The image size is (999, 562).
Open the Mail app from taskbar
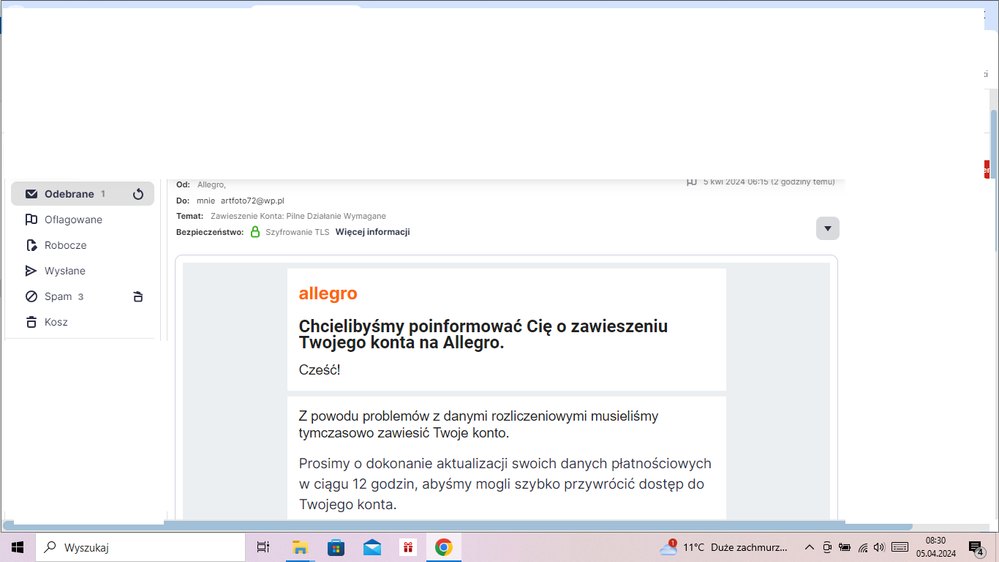tap(372, 547)
